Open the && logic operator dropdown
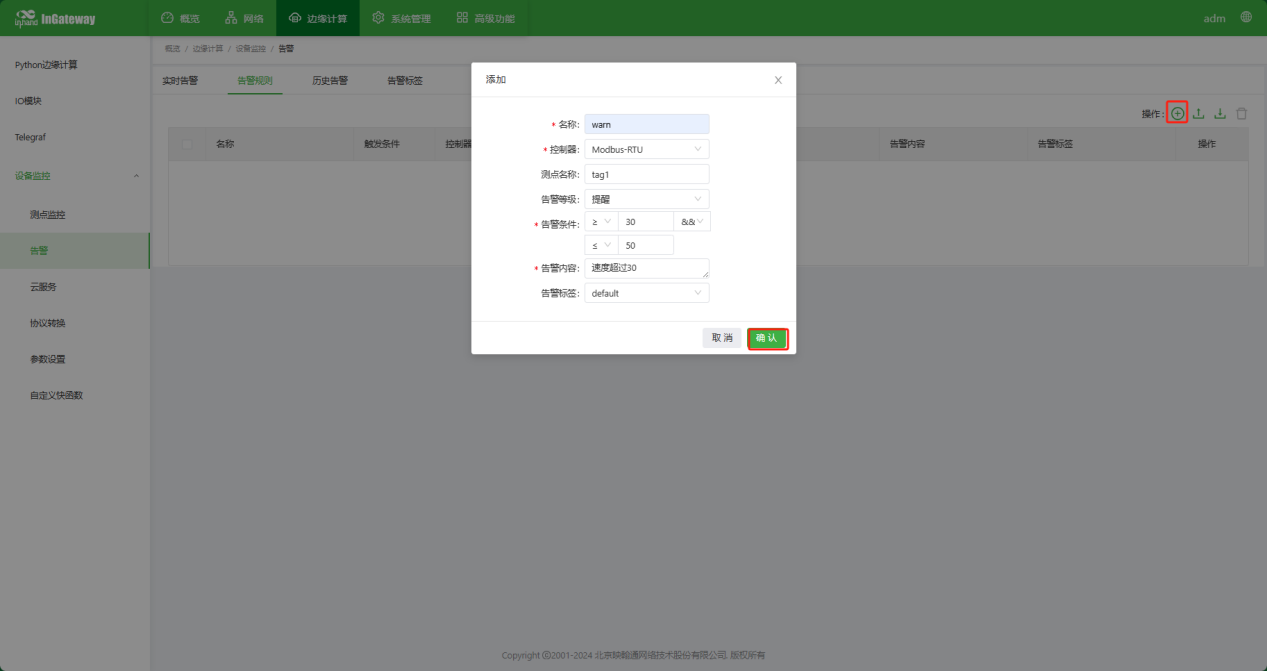This screenshot has height=671, width=1267. (693, 221)
